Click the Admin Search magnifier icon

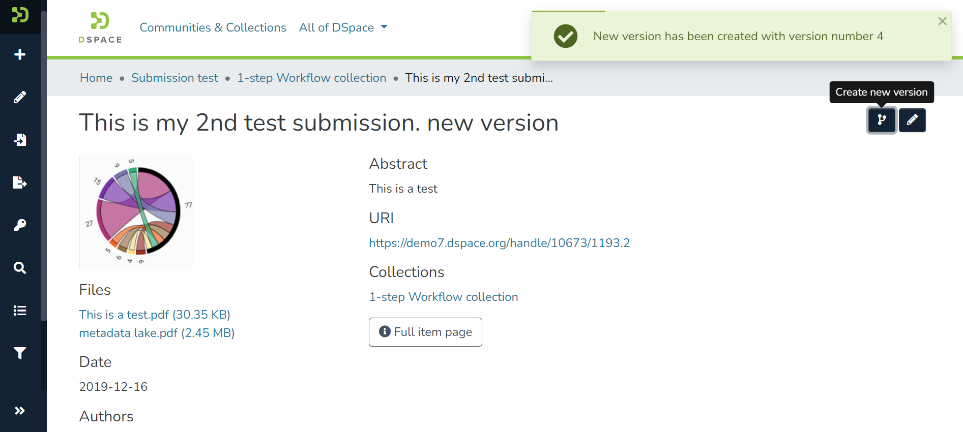pyautogui.click(x=19, y=268)
